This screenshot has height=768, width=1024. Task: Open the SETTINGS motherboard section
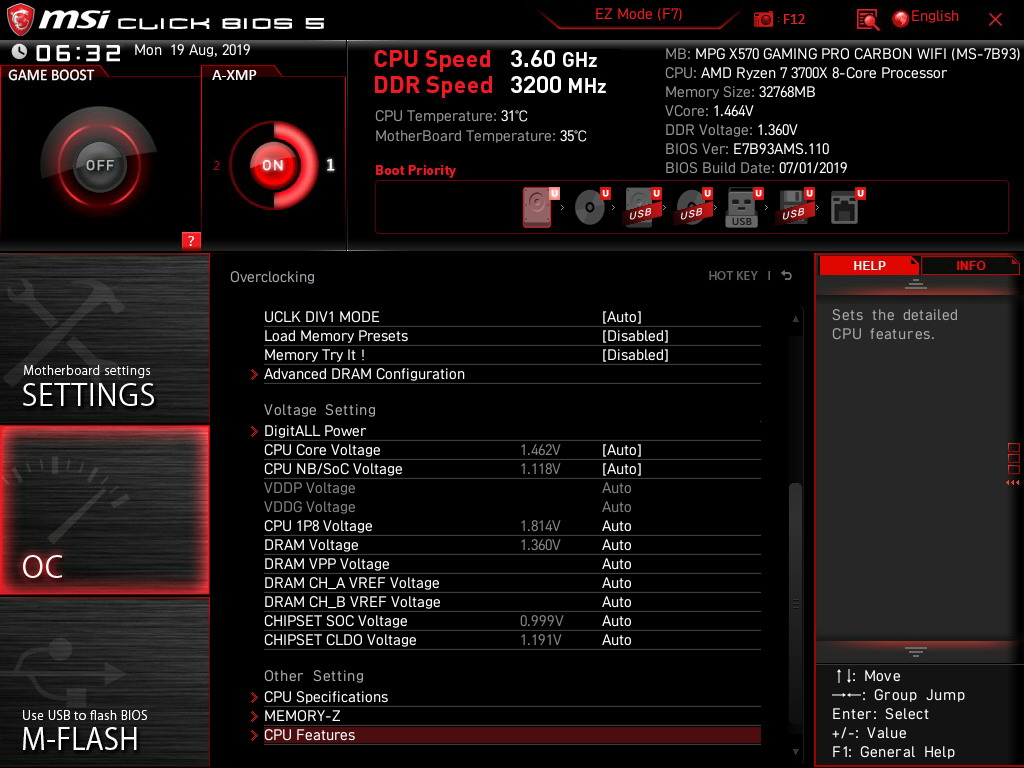click(x=104, y=338)
